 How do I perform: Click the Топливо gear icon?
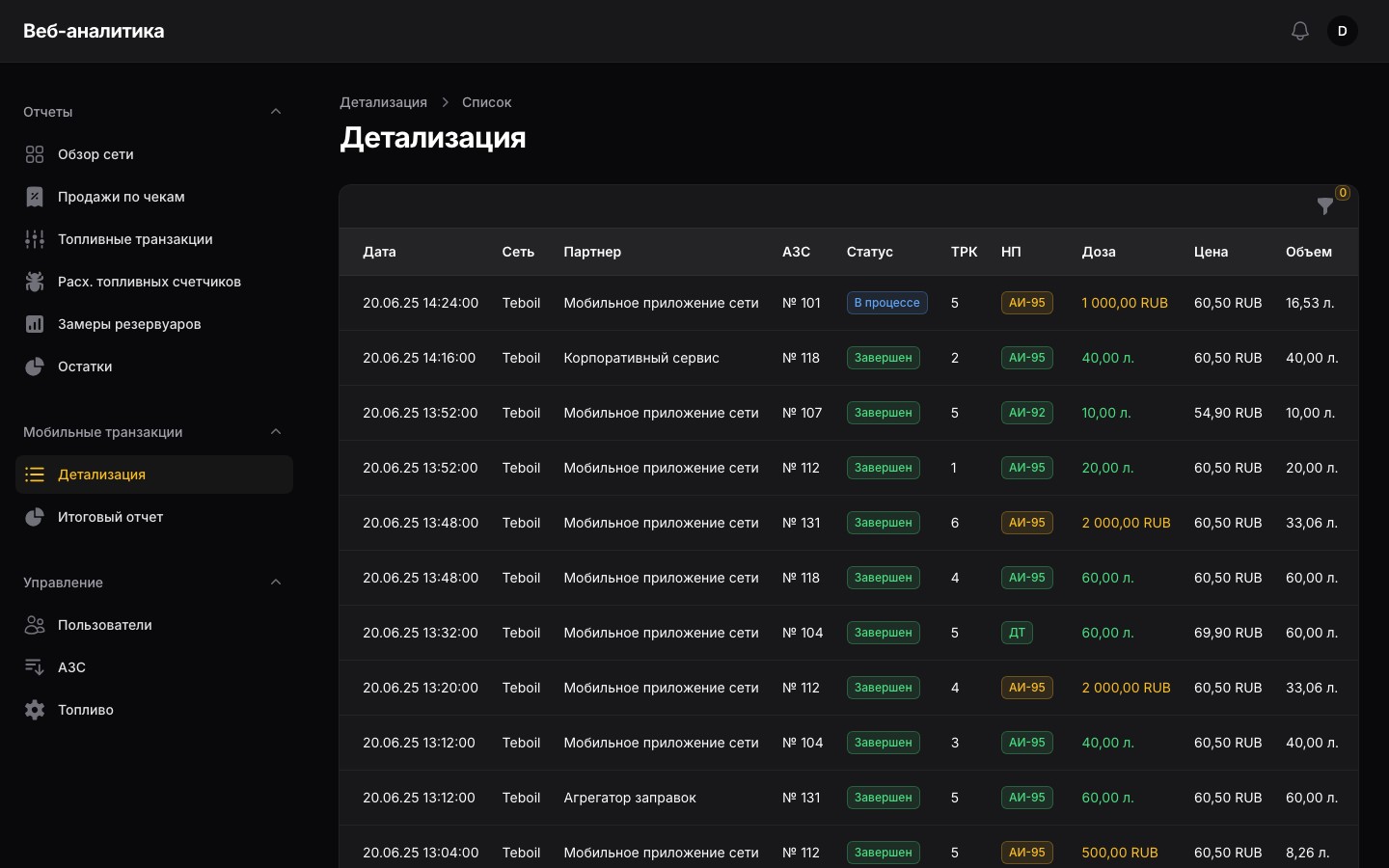coord(35,710)
